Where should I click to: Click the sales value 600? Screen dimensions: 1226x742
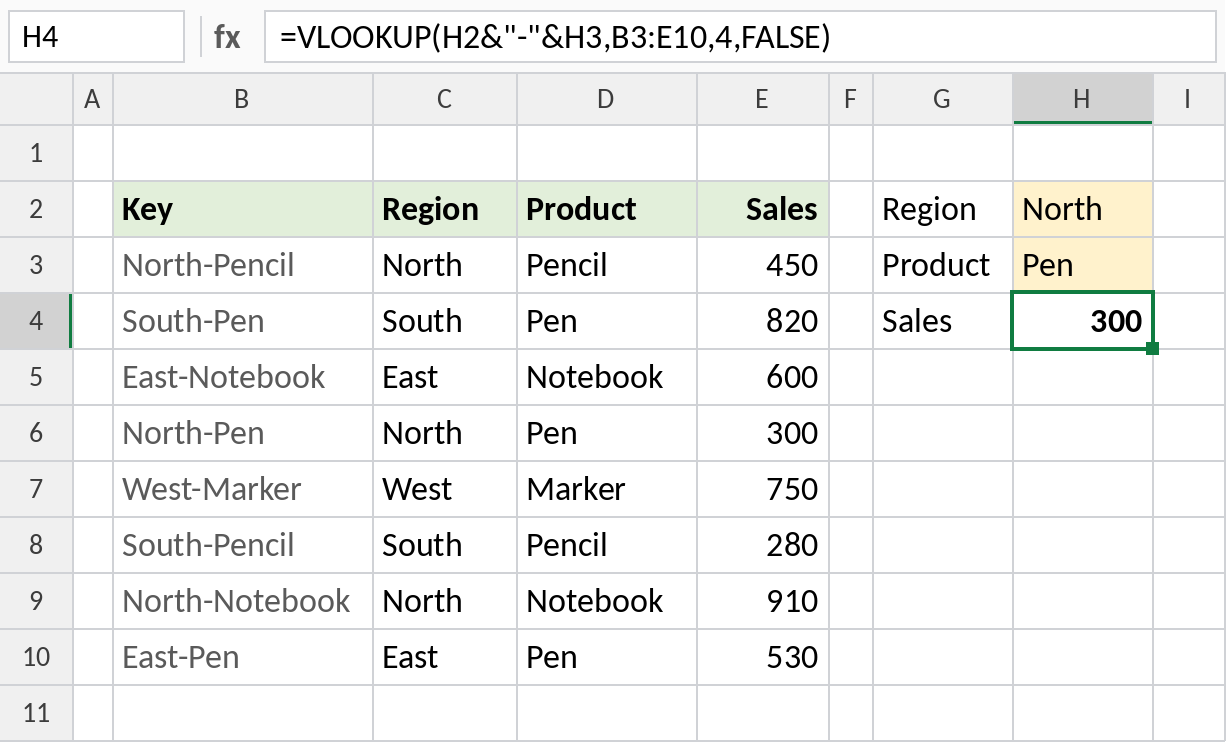click(x=763, y=377)
